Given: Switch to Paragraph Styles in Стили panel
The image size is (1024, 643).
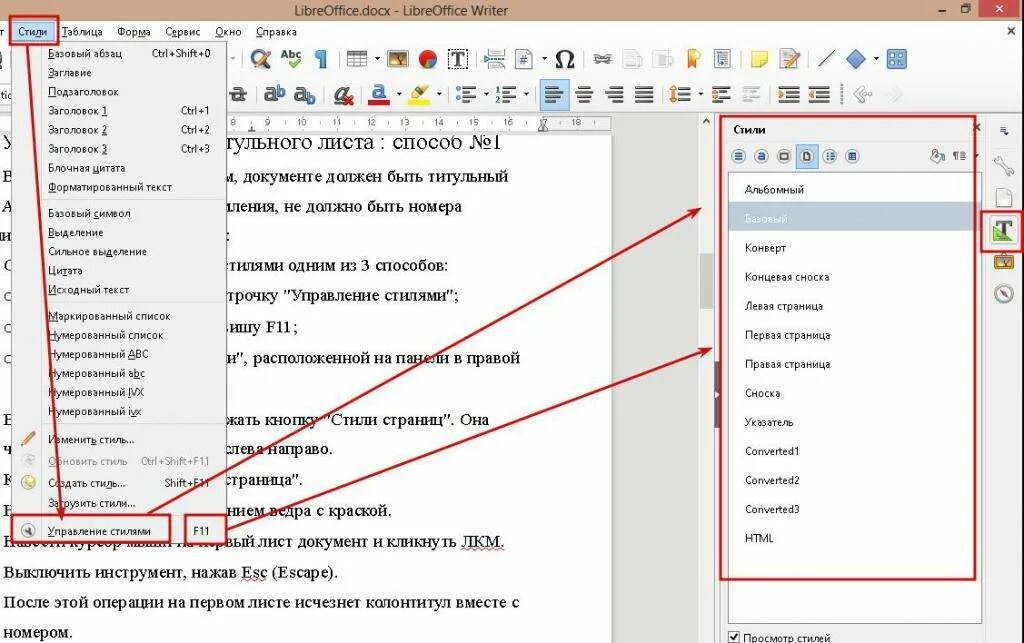Looking at the screenshot, I should (739, 156).
